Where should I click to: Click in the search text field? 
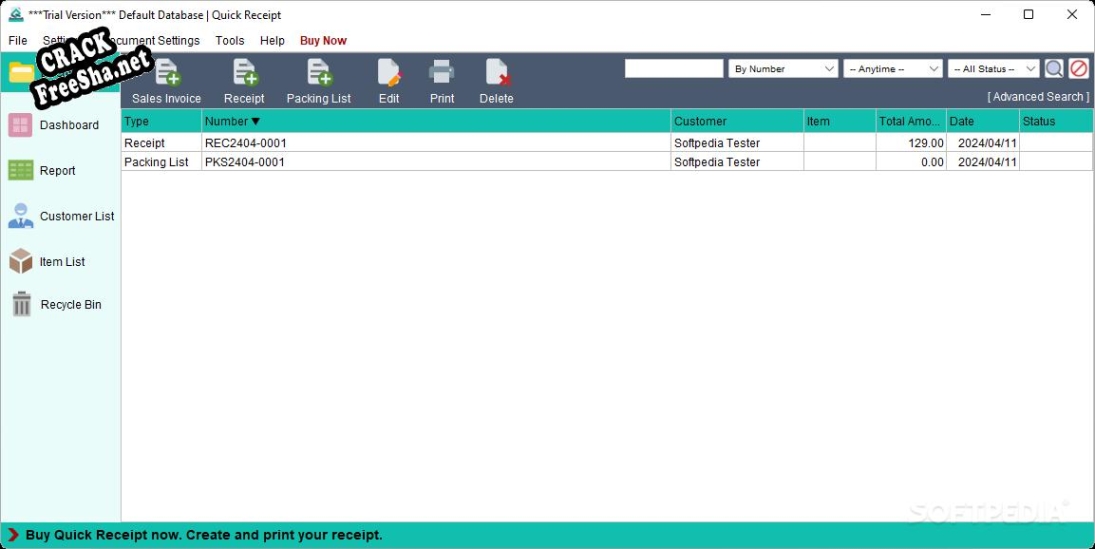coord(673,69)
